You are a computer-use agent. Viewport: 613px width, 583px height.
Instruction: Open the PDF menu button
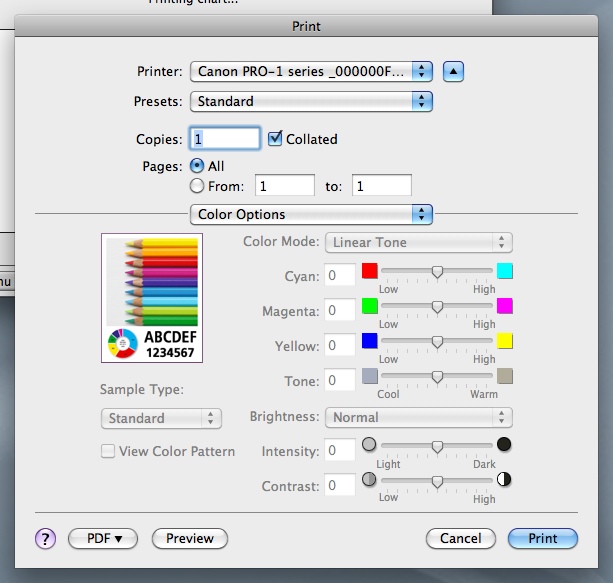tap(103, 538)
